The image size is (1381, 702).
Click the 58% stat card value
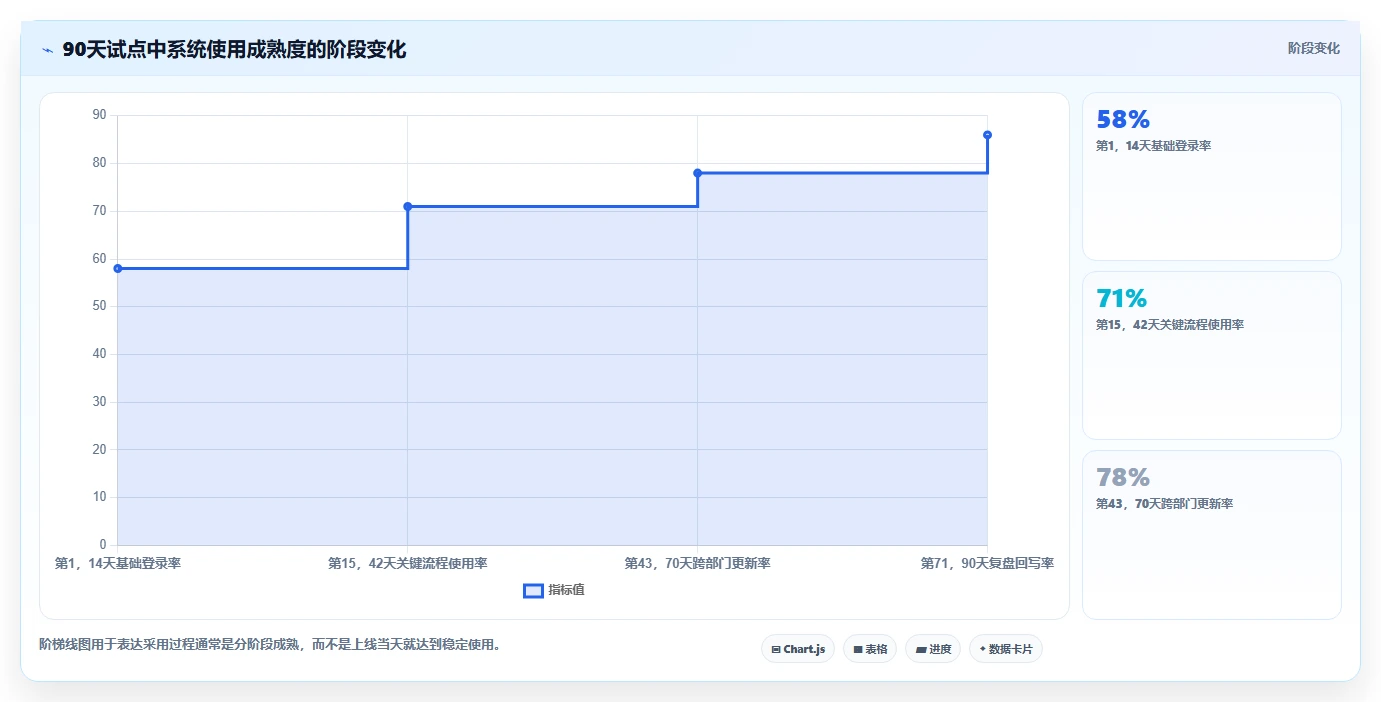pos(1123,120)
